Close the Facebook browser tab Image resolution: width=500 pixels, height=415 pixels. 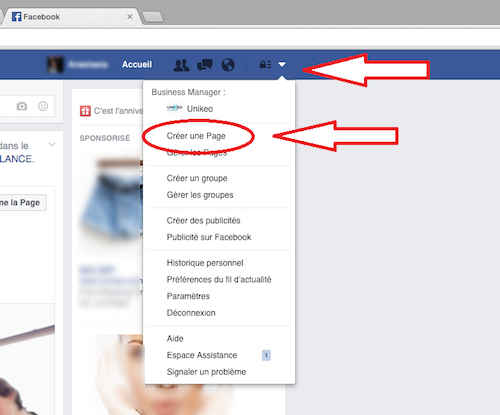(x=130, y=17)
